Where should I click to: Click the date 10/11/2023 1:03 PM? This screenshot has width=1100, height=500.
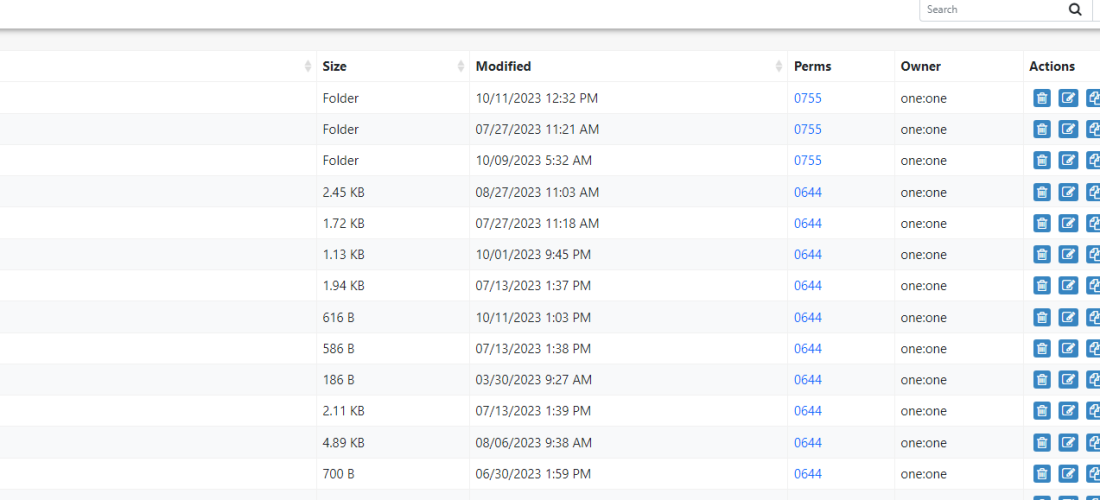[x=533, y=317]
